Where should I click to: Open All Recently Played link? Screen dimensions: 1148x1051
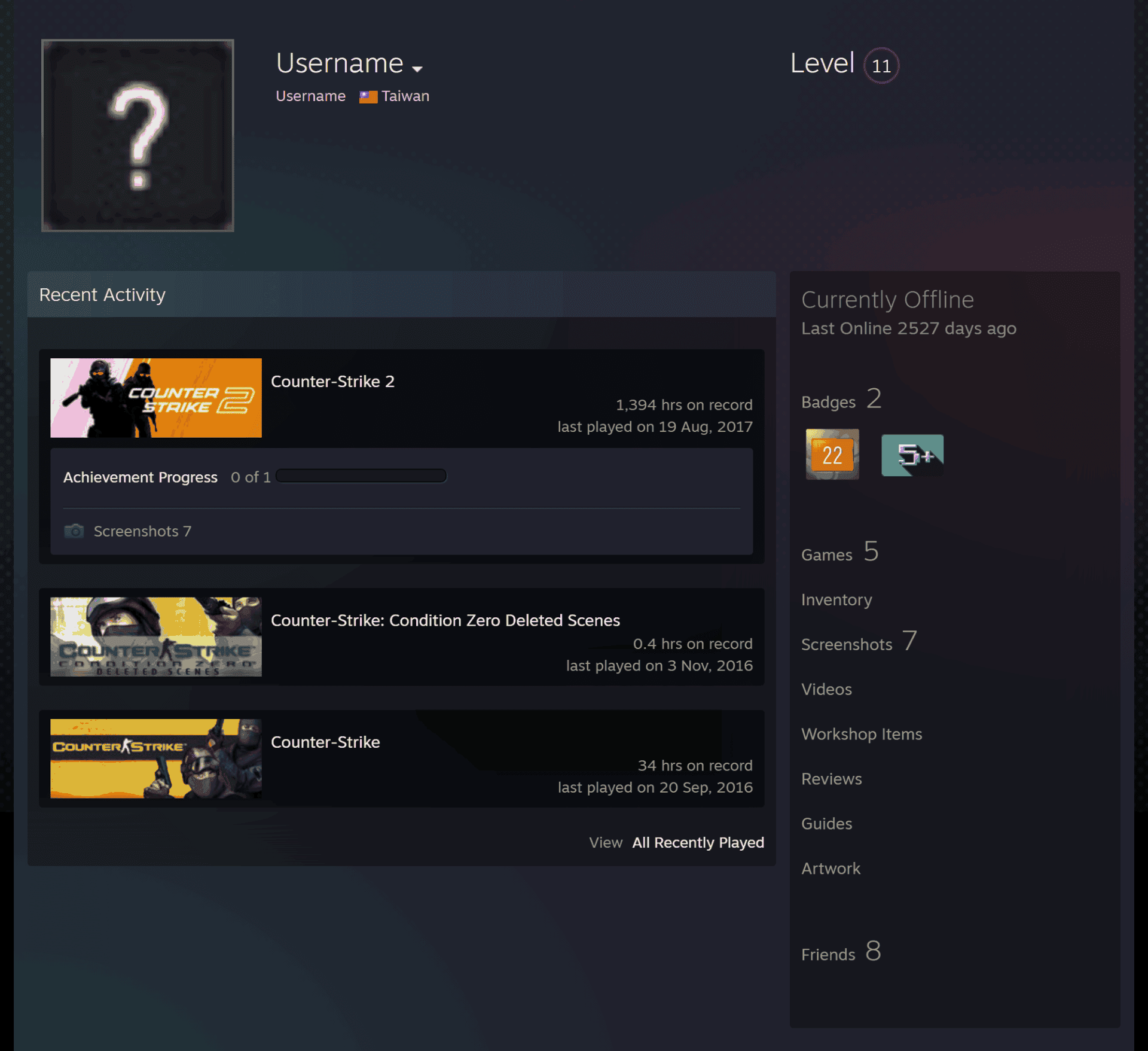698,842
